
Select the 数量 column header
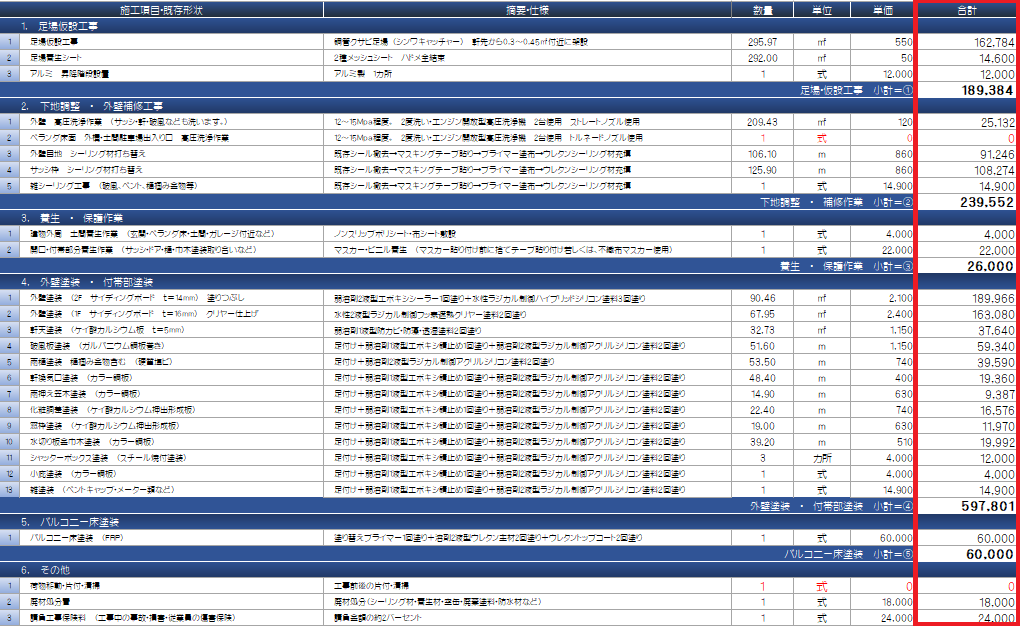pyautogui.click(x=762, y=10)
